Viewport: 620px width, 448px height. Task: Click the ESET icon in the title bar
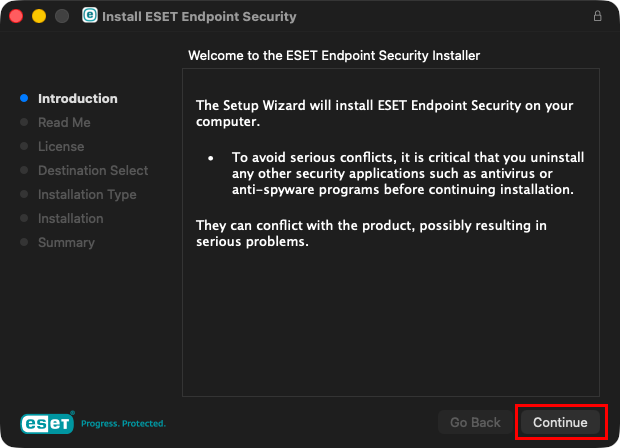tap(90, 16)
